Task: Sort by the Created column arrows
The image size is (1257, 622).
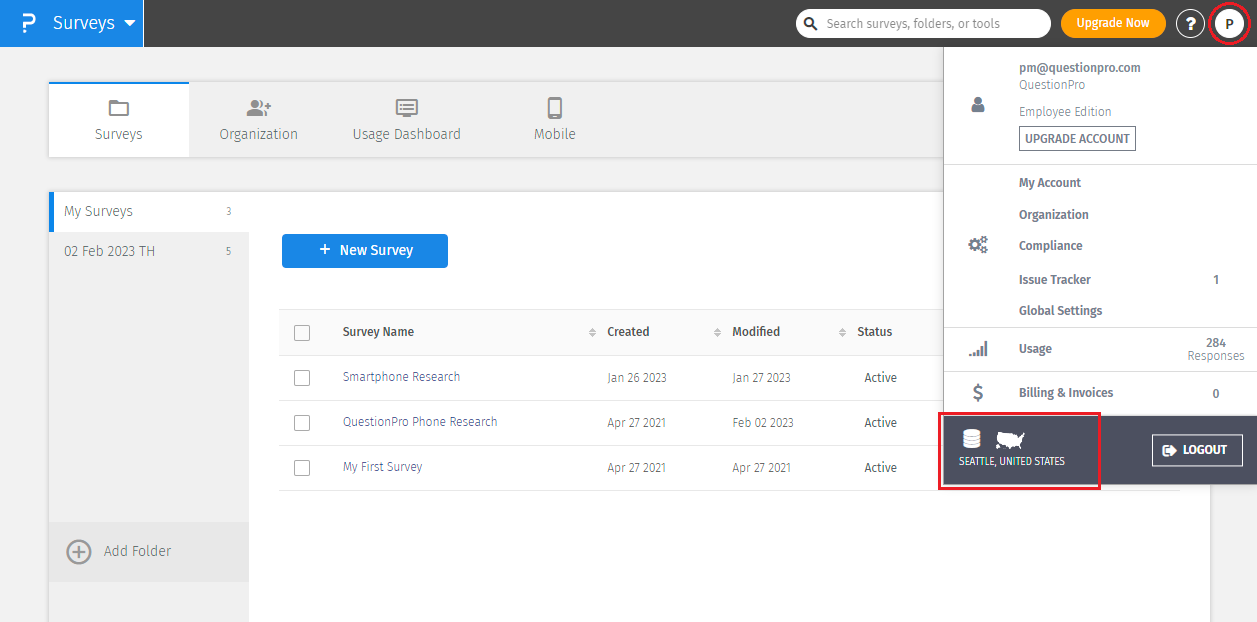Action: 717,332
